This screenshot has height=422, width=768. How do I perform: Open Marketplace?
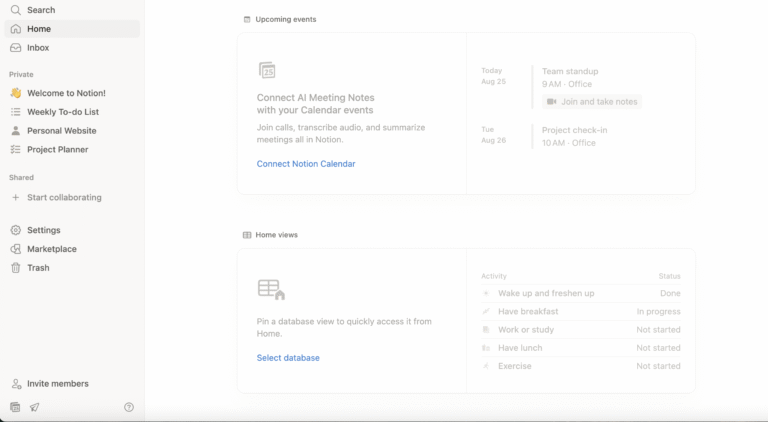[x=72, y=249]
